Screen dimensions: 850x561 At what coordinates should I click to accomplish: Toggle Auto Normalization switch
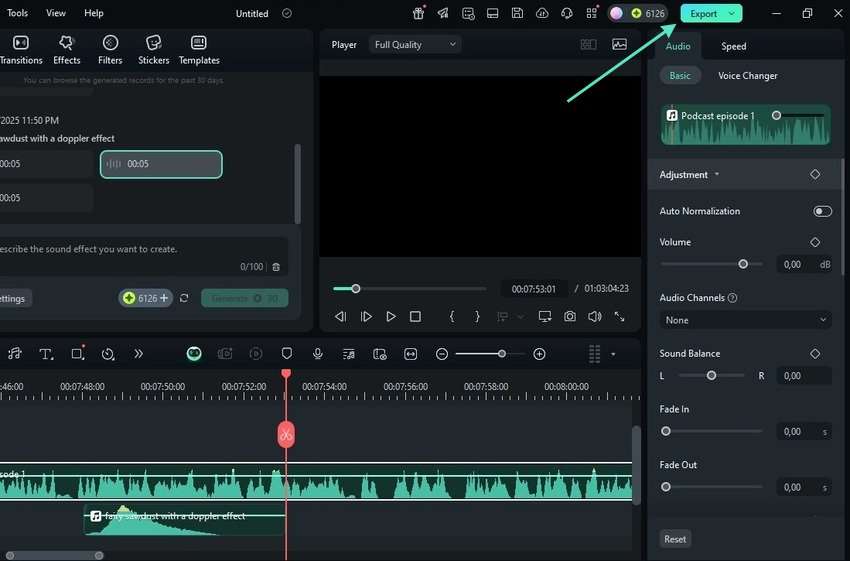click(822, 211)
